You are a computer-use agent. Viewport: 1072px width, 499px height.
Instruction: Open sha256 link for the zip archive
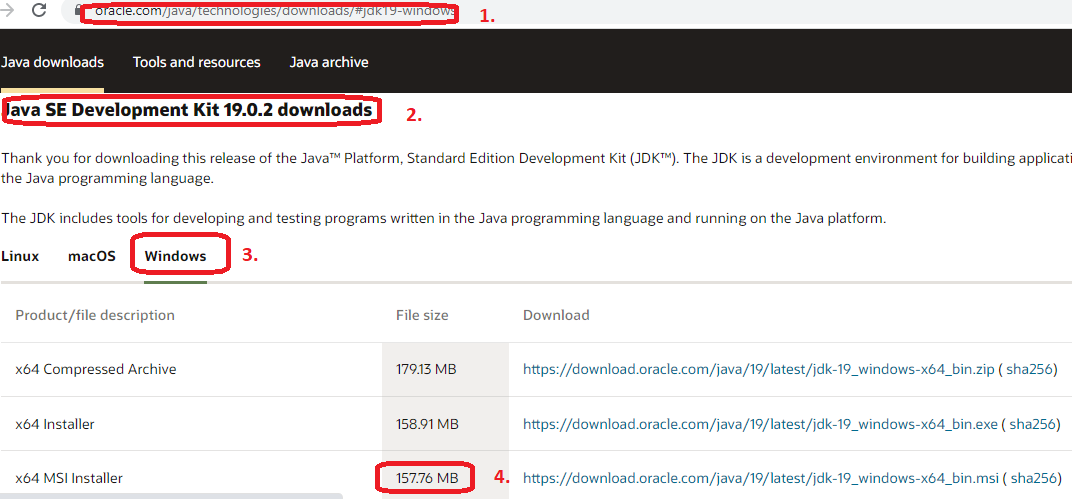point(1029,369)
